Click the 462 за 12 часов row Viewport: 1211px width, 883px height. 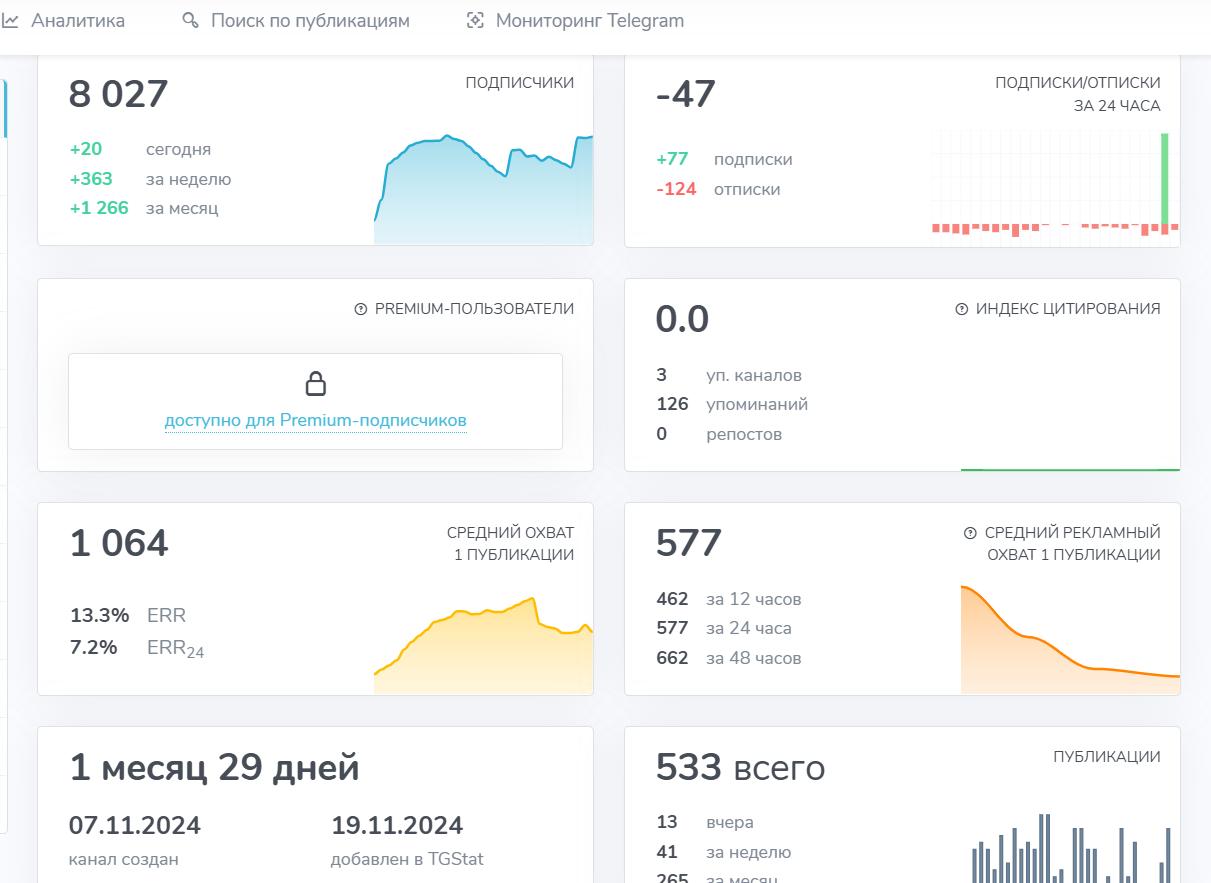click(x=729, y=599)
